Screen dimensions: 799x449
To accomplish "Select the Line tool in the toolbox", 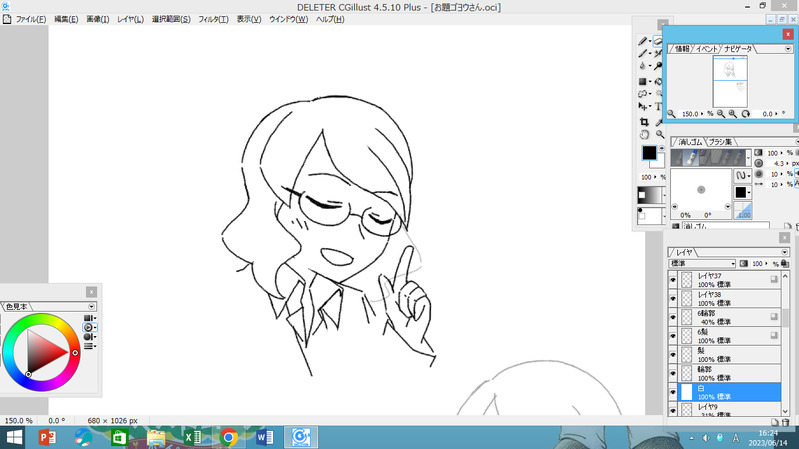I will tap(643, 54).
